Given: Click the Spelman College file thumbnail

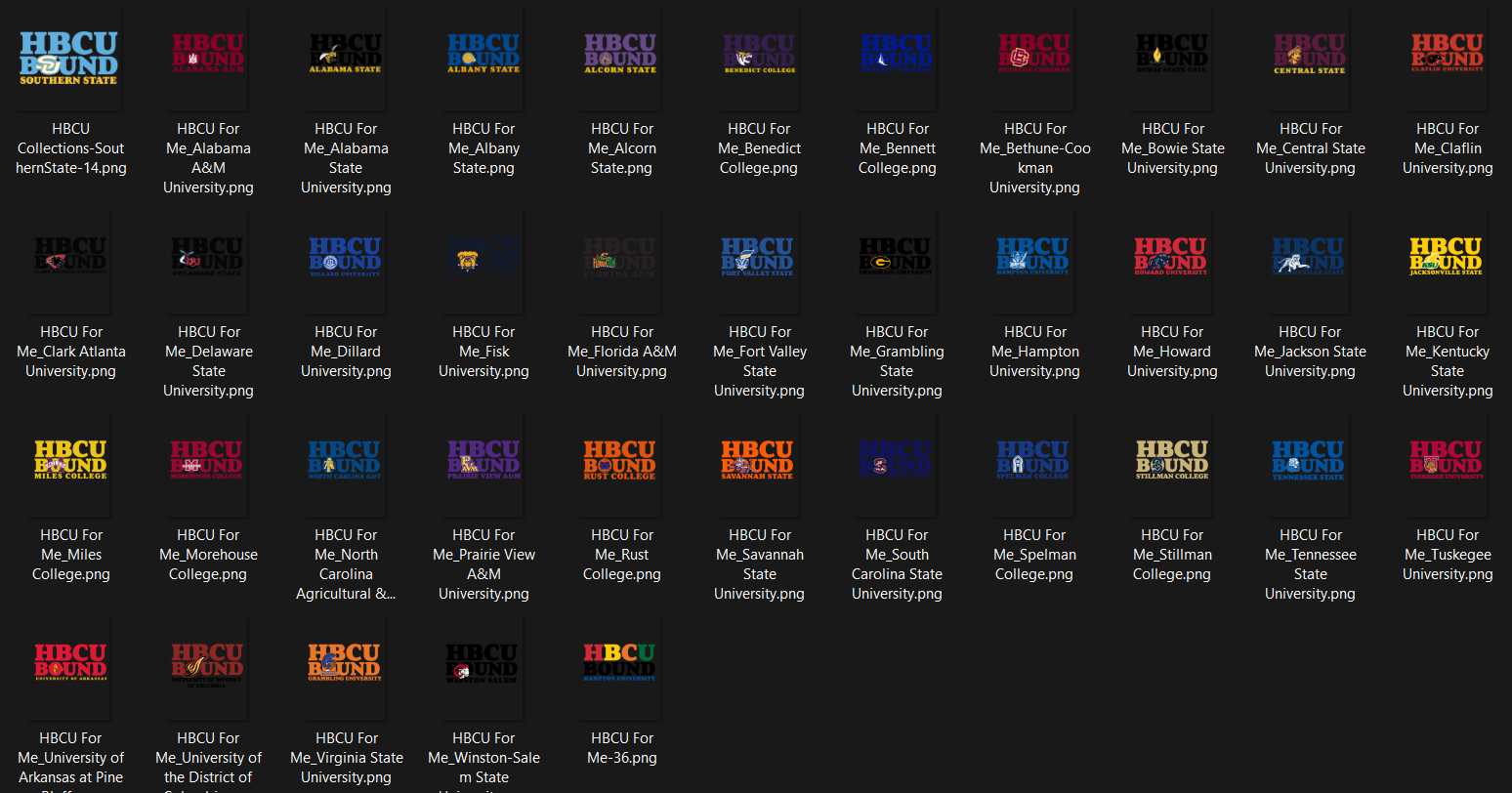Looking at the screenshot, I should pyautogui.click(x=1034, y=465).
